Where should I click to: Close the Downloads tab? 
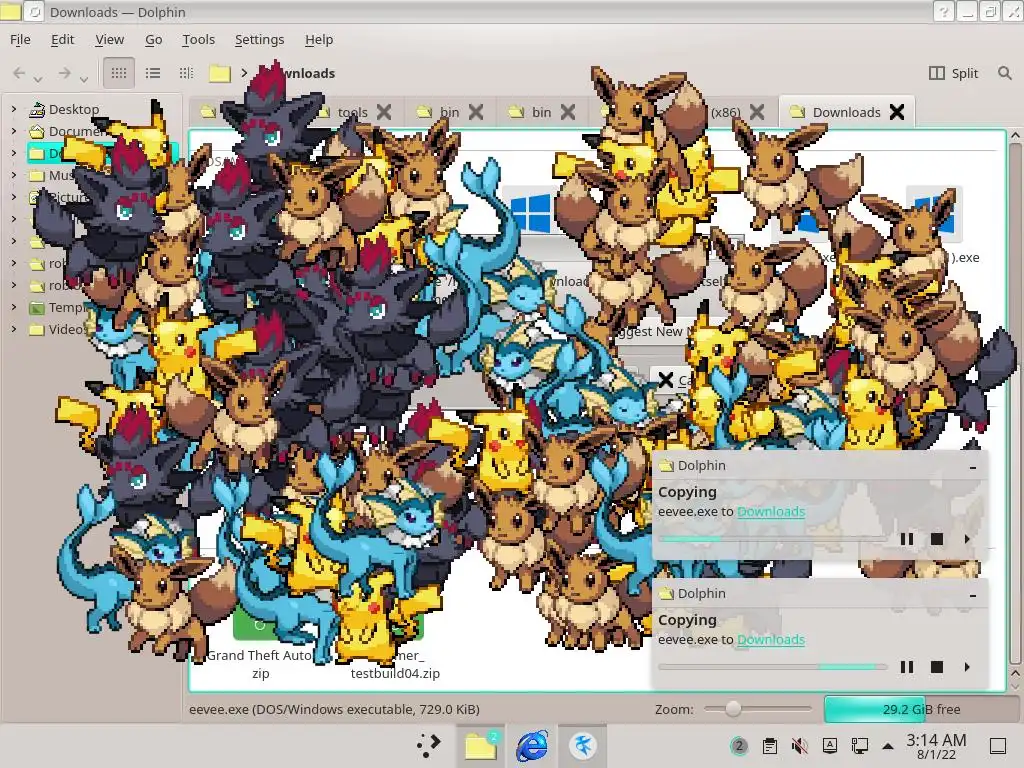[x=897, y=112]
